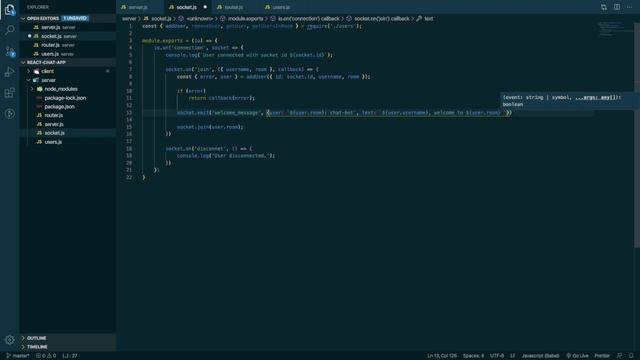Open the Explorer view in activity bar
This screenshot has width=640, height=360.
(10, 9)
